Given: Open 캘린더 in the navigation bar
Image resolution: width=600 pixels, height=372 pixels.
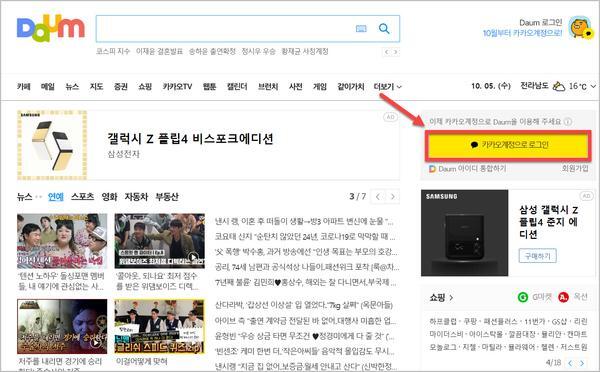Looking at the screenshot, I should (x=237, y=87).
